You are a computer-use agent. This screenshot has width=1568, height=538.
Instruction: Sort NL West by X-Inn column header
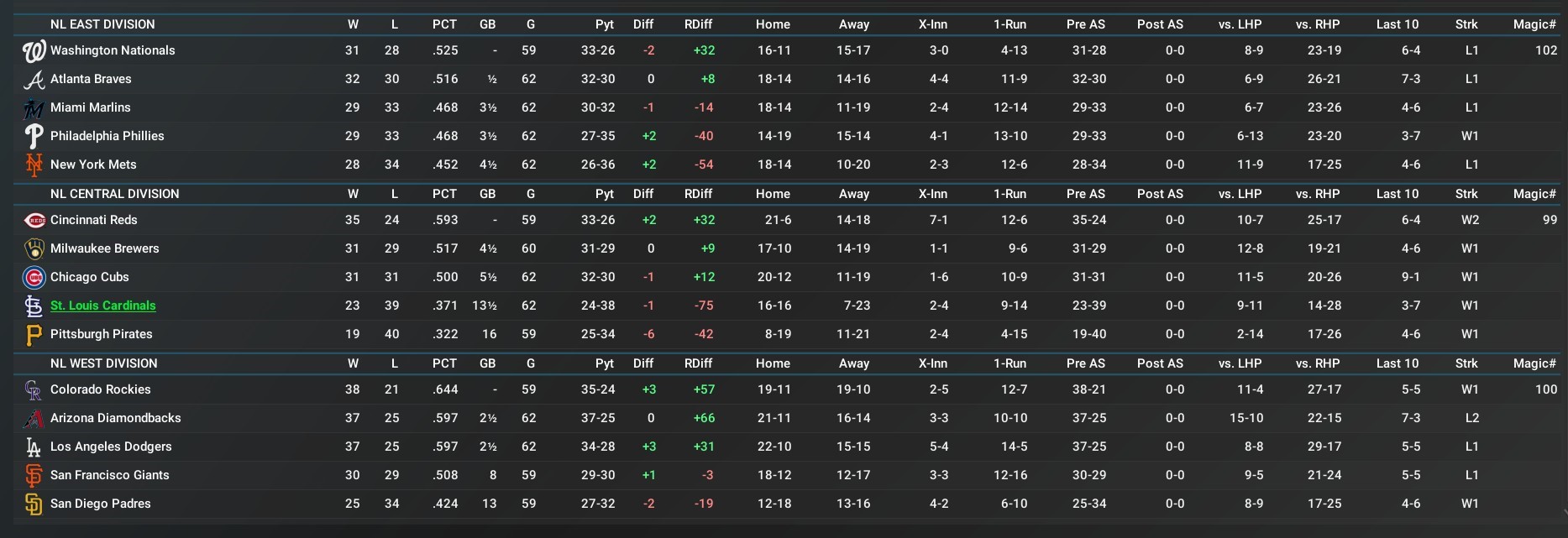point(933,363)
